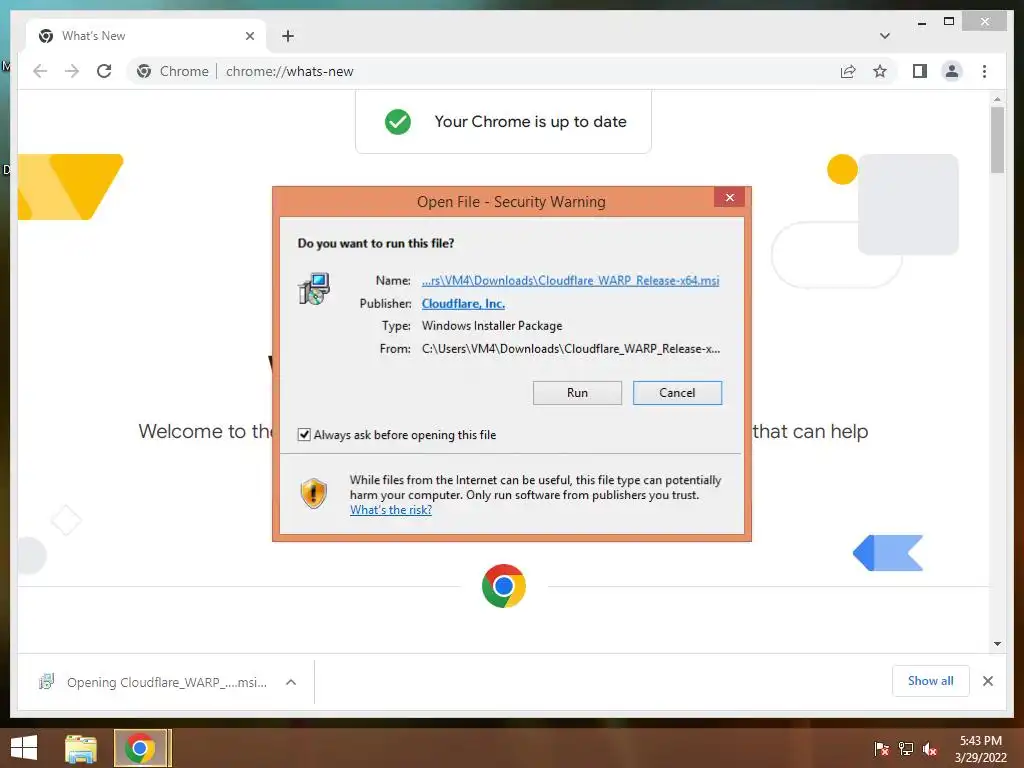Open the tab search dropdown arrow

click(x=885, y=36)
